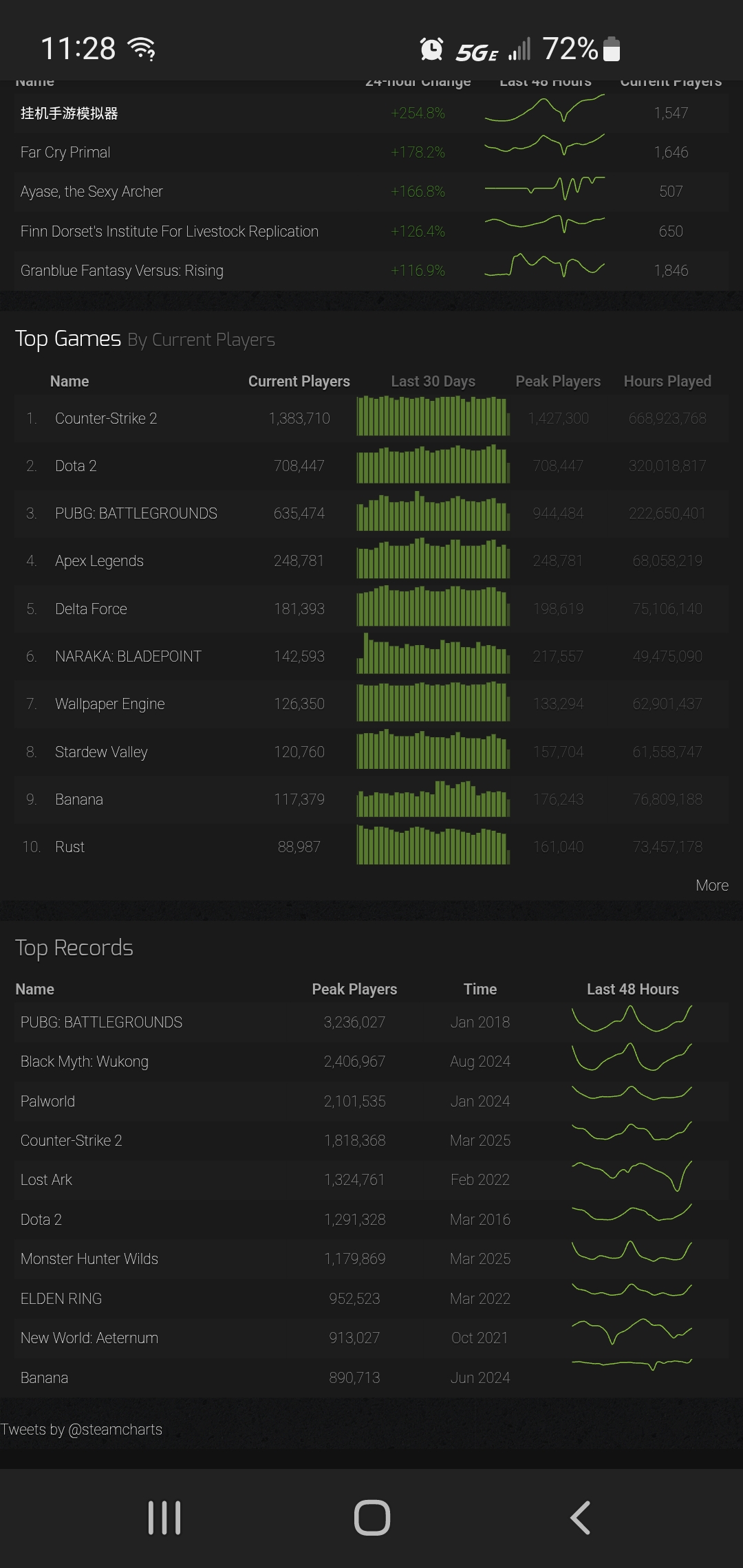Tap Far Cry Primal 48-hour sparkline
743x1568 pixels.
545,145
